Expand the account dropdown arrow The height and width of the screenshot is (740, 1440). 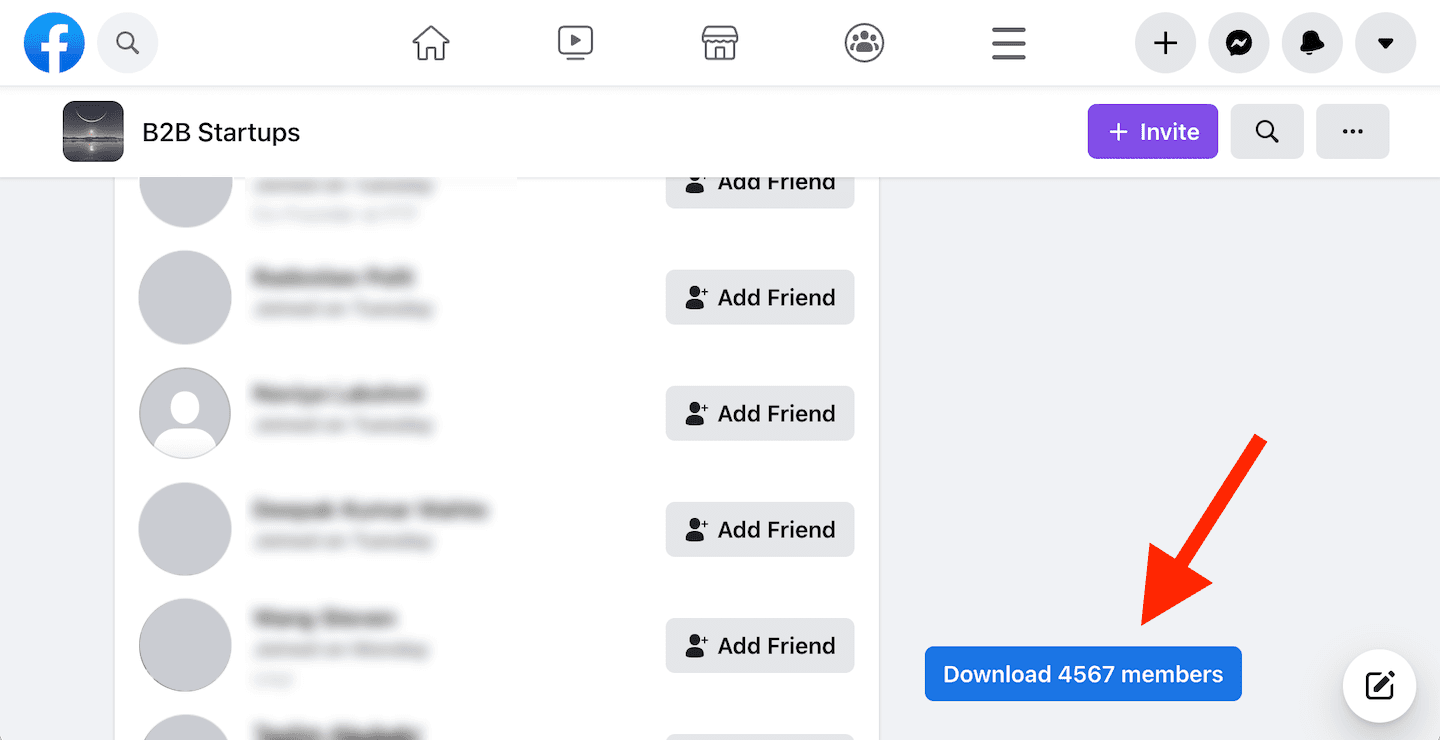coord(1385,43)
